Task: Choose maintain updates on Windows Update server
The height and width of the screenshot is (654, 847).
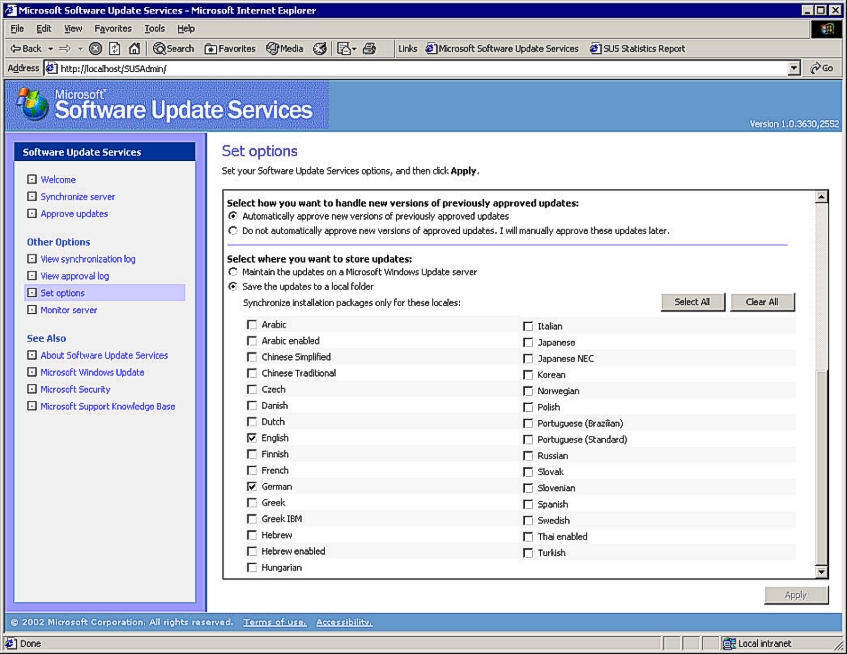Action: coord(233,272)
